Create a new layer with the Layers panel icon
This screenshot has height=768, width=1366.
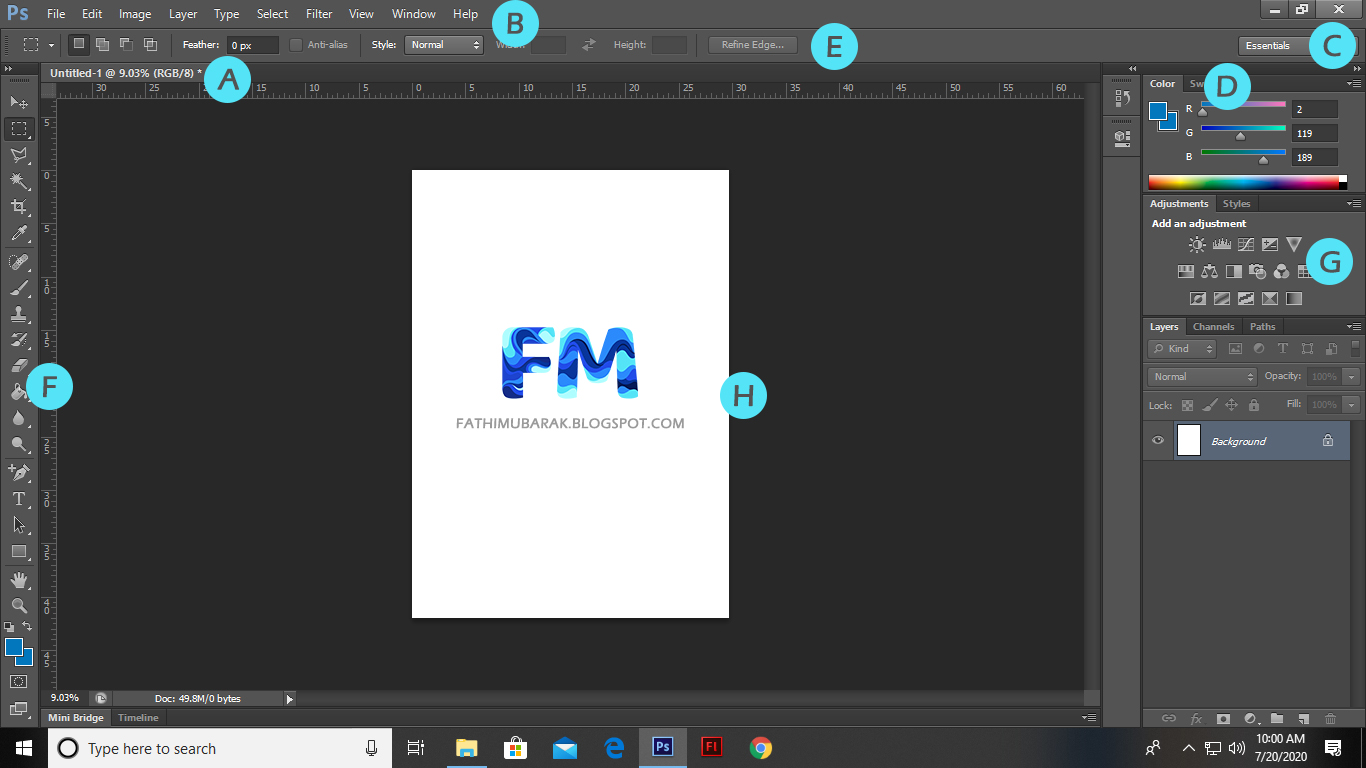1303,717
